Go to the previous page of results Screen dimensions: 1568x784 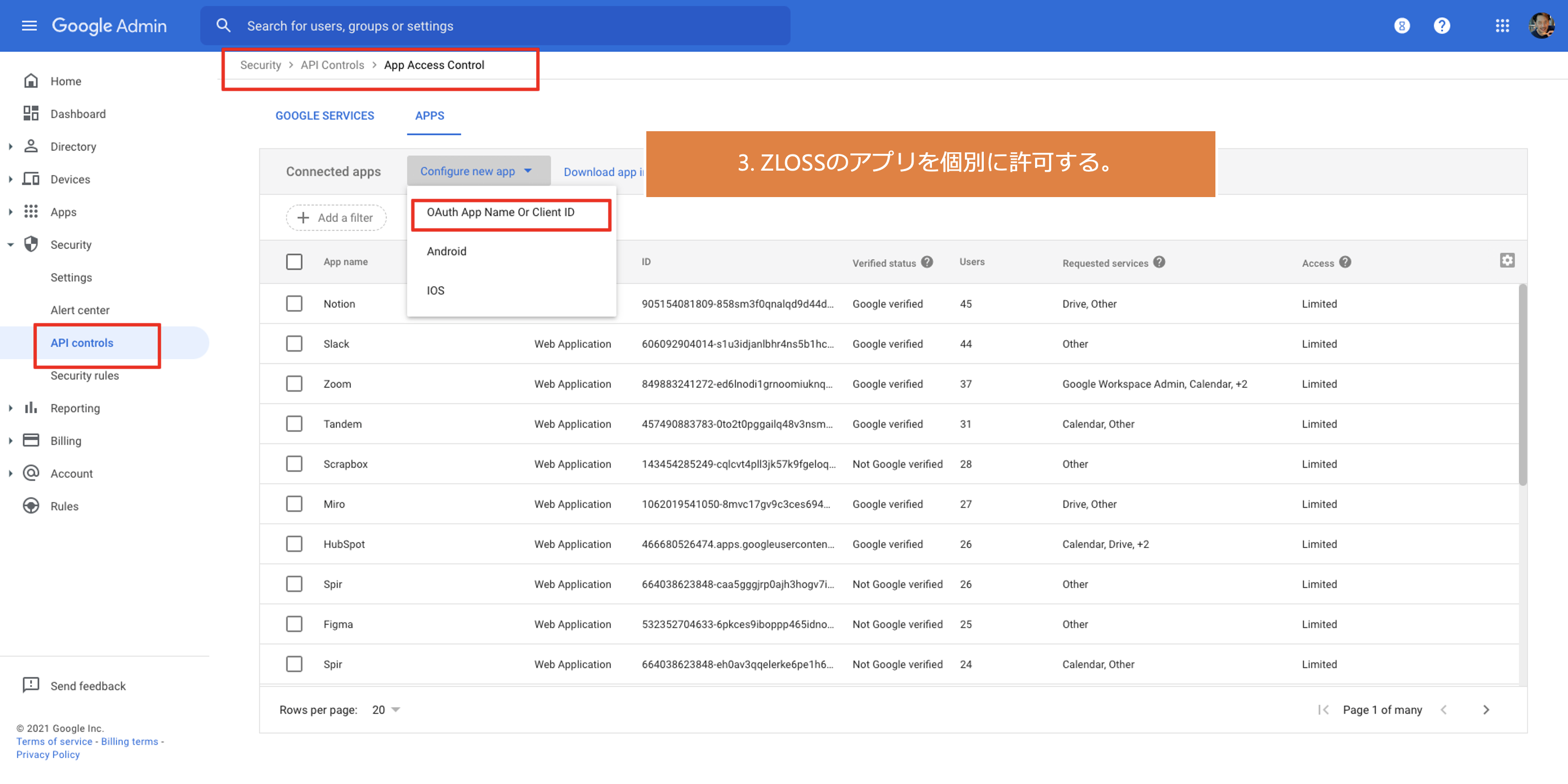pyautogui.click(x=1444, y=709)
